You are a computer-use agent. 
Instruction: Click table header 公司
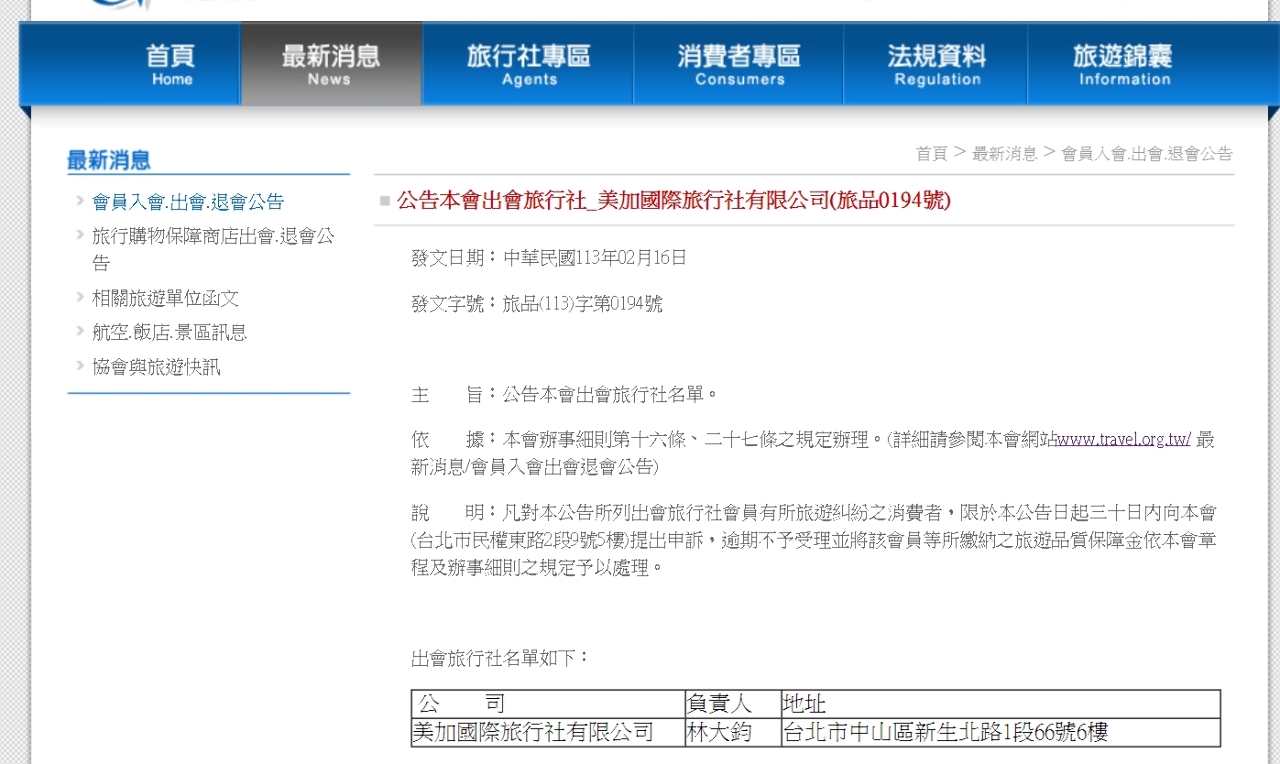[x=547, y=704]
